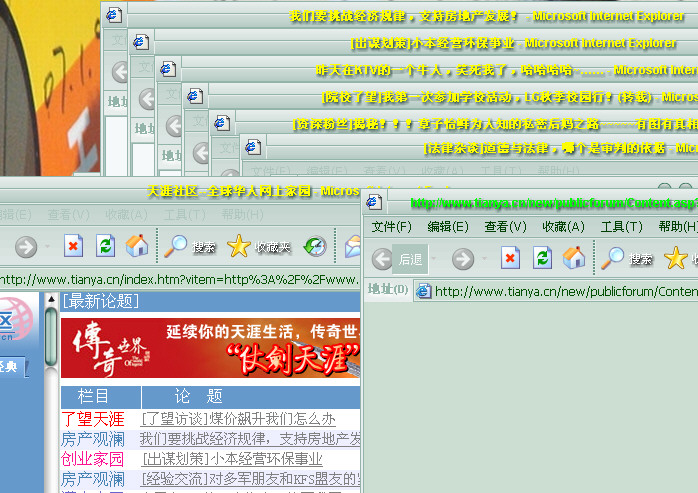Click the page icon inside the 地址(D) field

click(423, 291)
